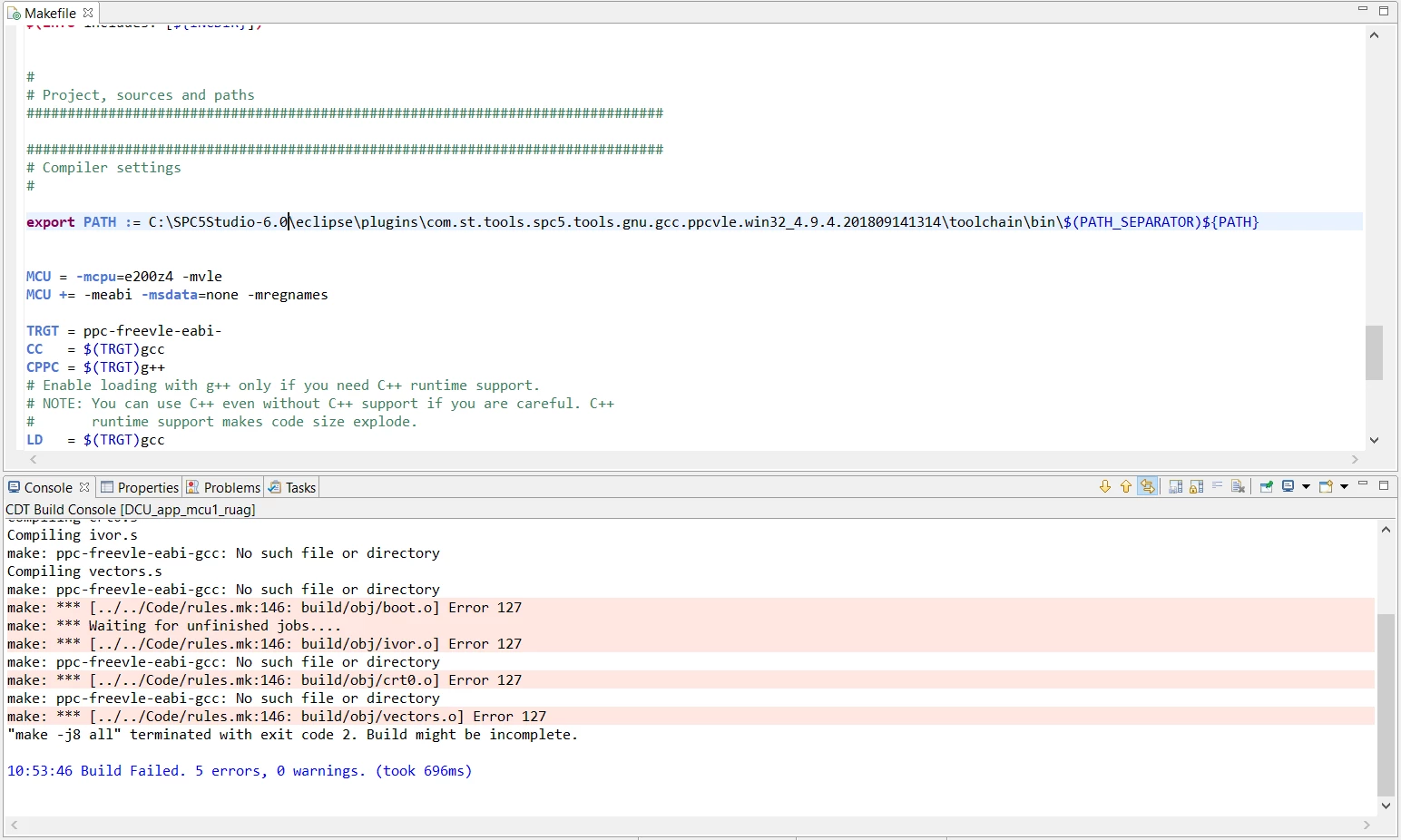
Task: Click the editor vertical scrollbar thumb
Action: [x=1374, y=353]
